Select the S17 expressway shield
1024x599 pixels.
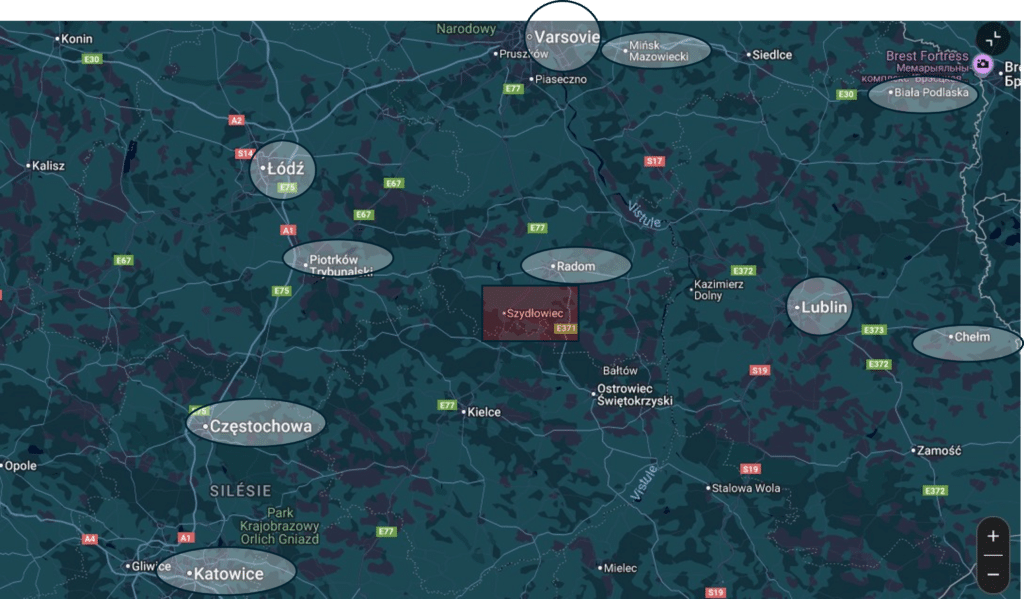[654, 161]
